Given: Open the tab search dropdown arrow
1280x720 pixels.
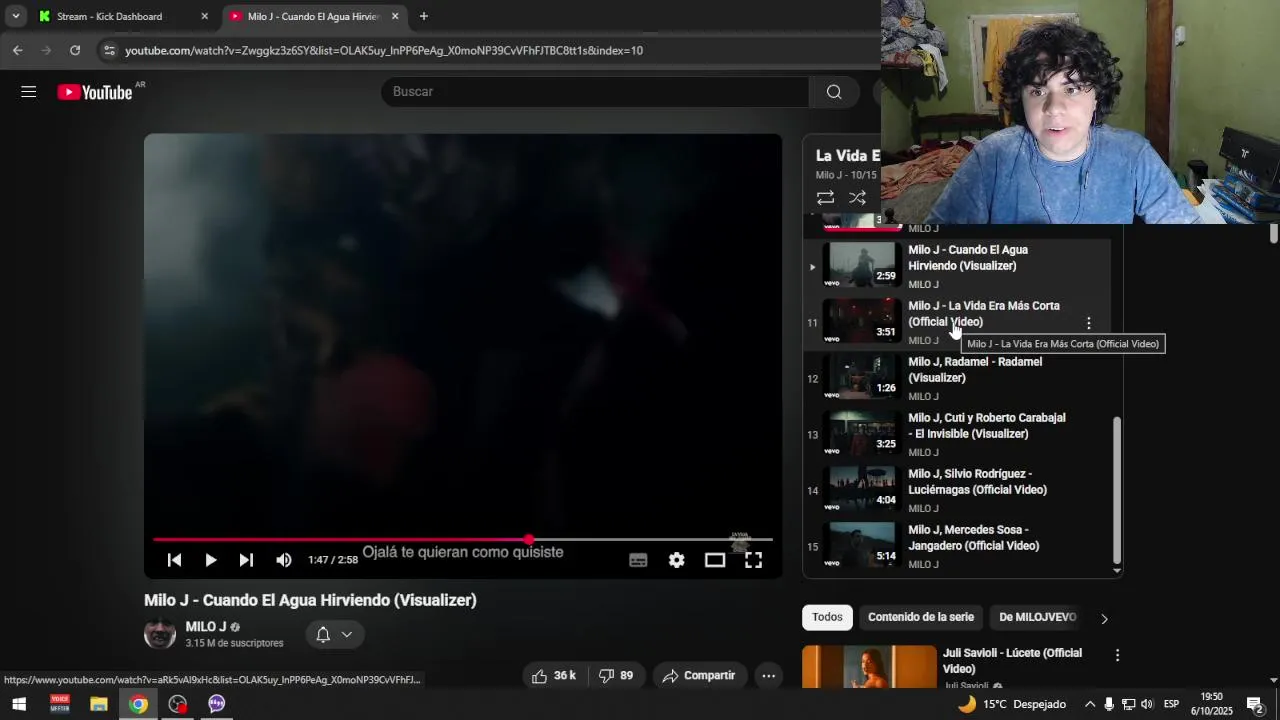Looking at the screenshot, I should point(15,17).
